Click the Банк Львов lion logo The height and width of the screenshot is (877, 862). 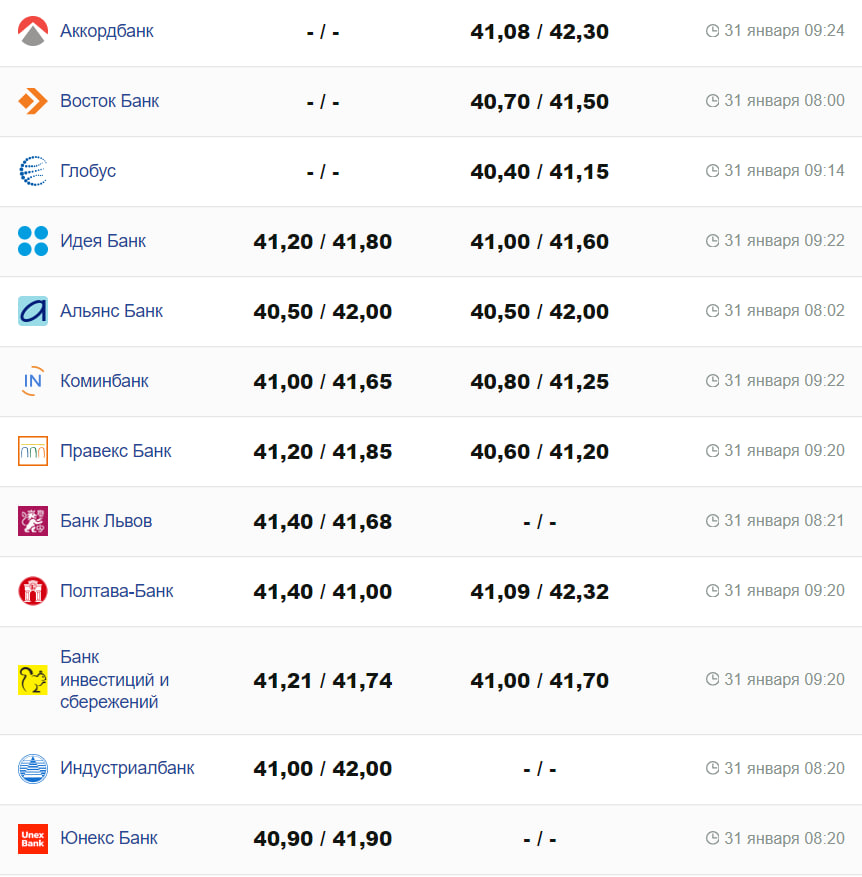click(x=33, y=521)
